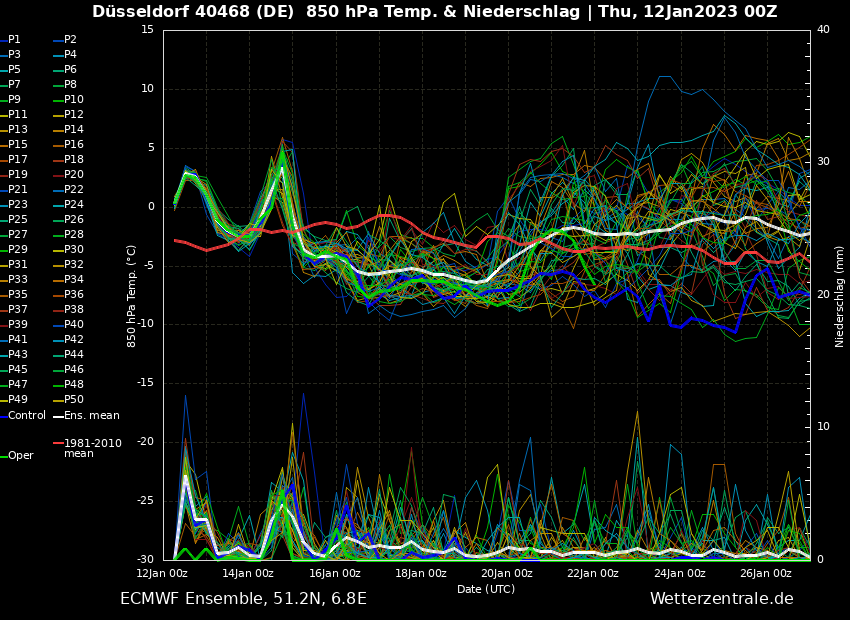Click the Niederschlag (mm) right axis label
Screen dimensions: 850x620
pos(840,296)
